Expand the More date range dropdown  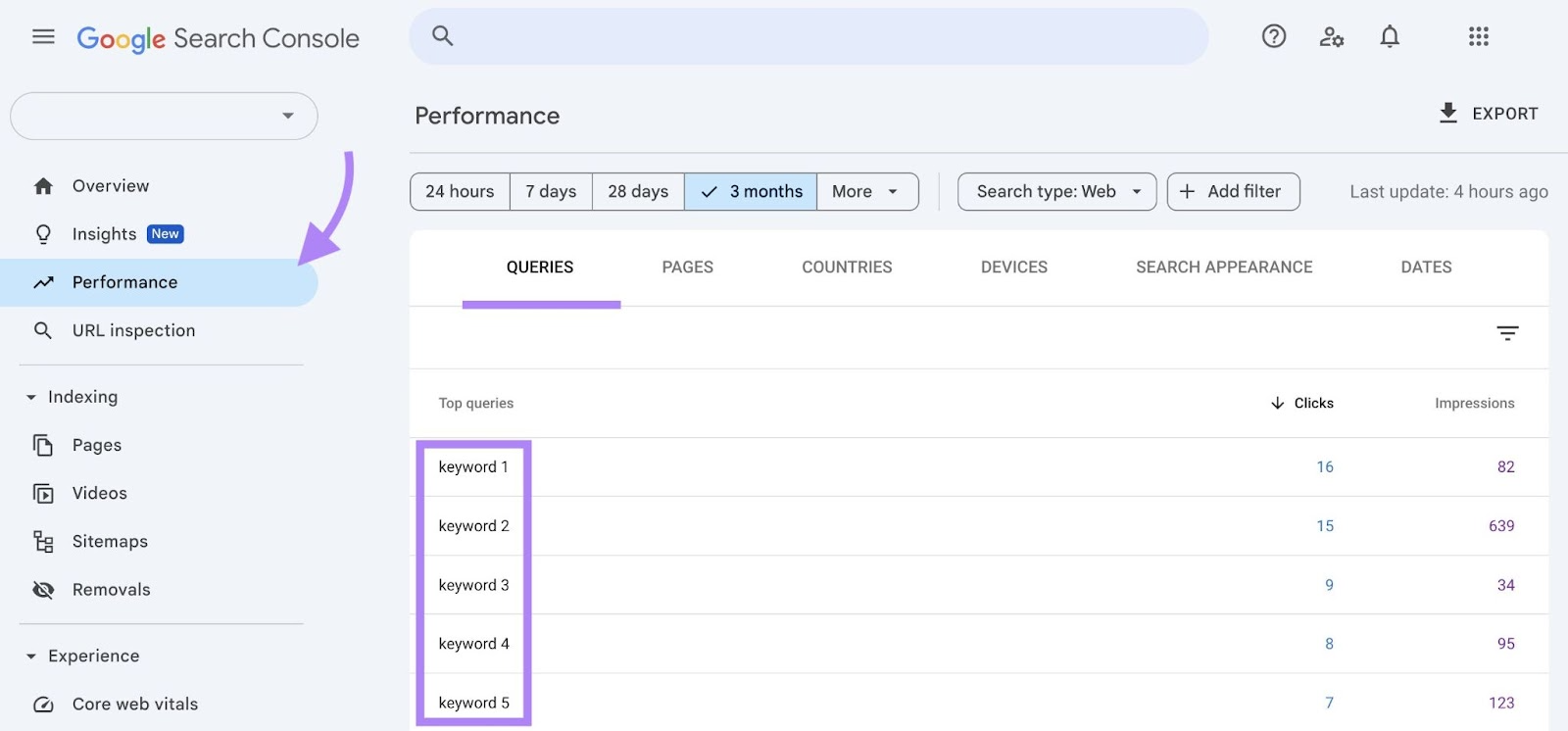pos(866,192)
